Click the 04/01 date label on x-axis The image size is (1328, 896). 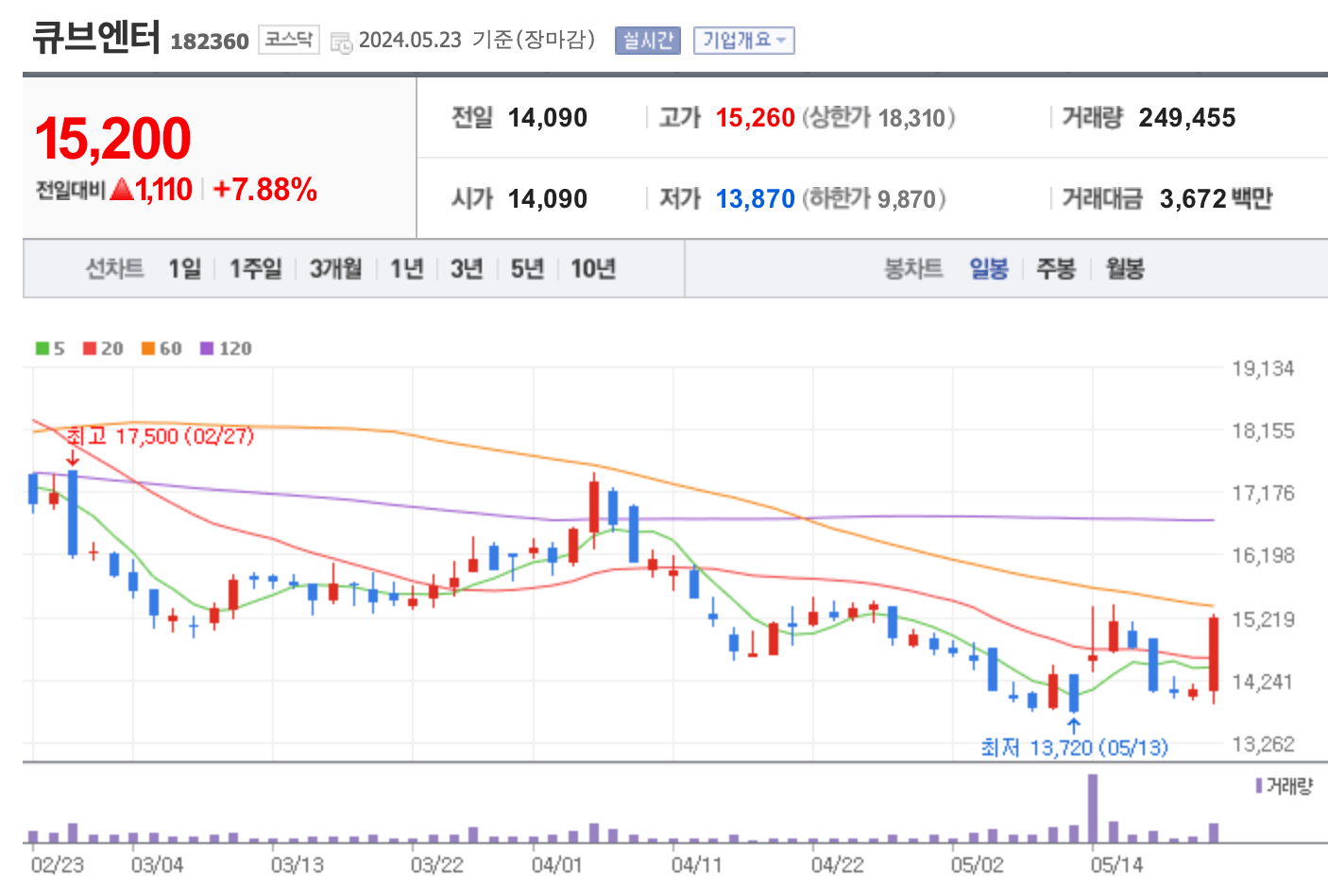coord(557,865)
